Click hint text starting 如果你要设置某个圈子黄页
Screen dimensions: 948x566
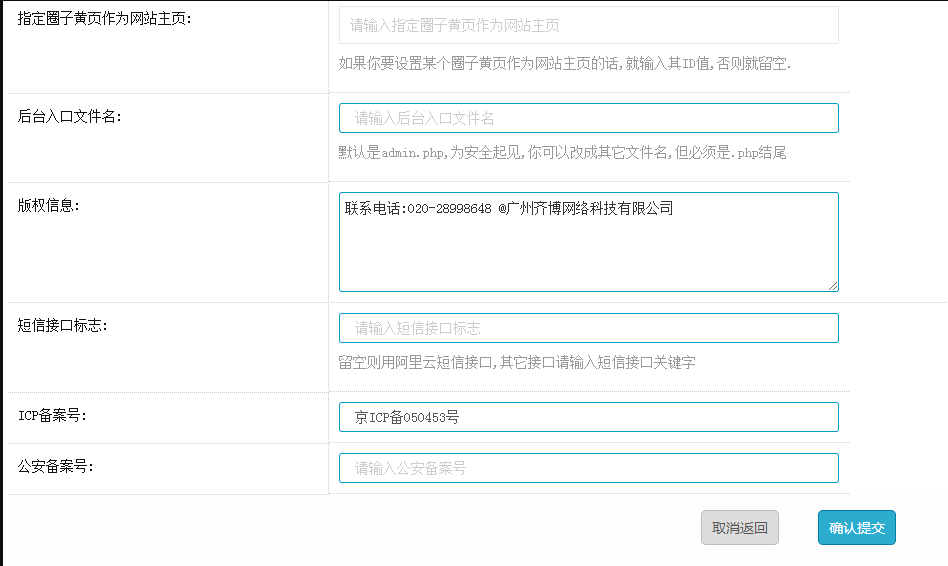[x=565, y=63]
